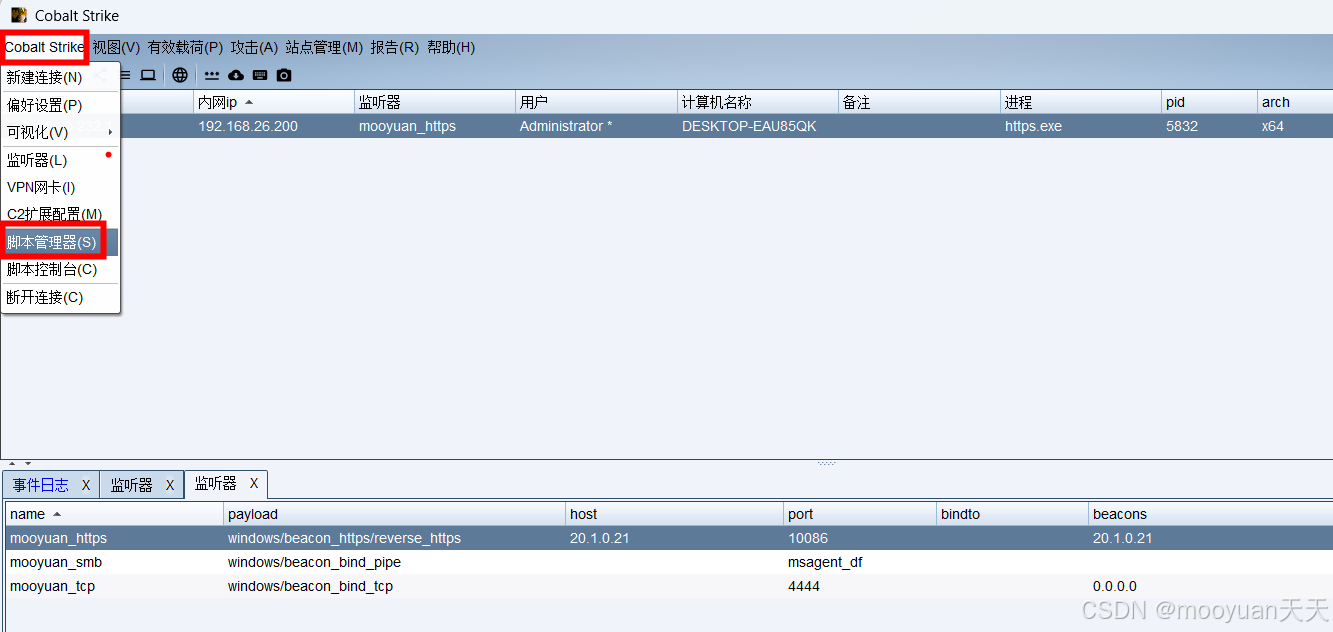Open the targets view laptop icon
Viewport: 1333px width, 632px height.
coord(148,75)
